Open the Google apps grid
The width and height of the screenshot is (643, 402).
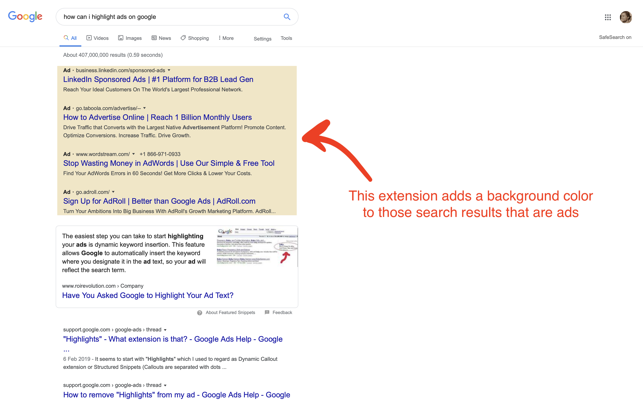[608, 17]
